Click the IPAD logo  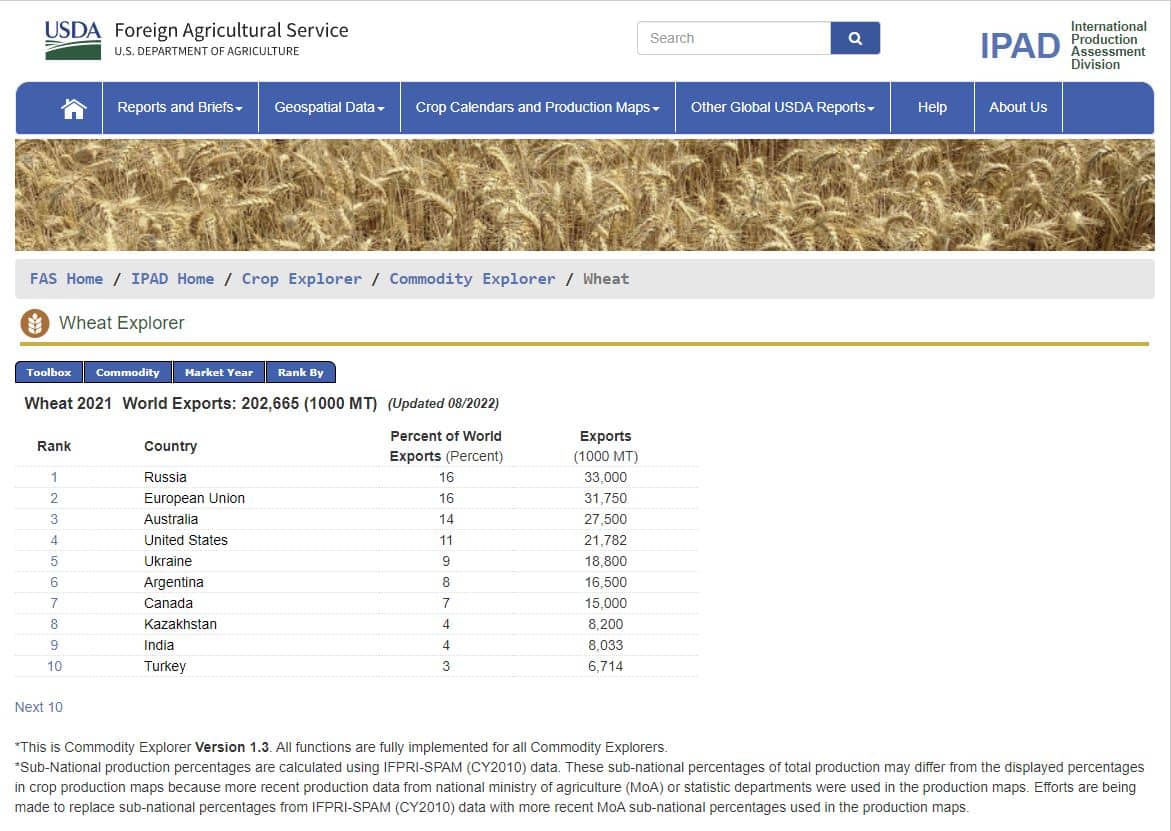point(1019,46)
